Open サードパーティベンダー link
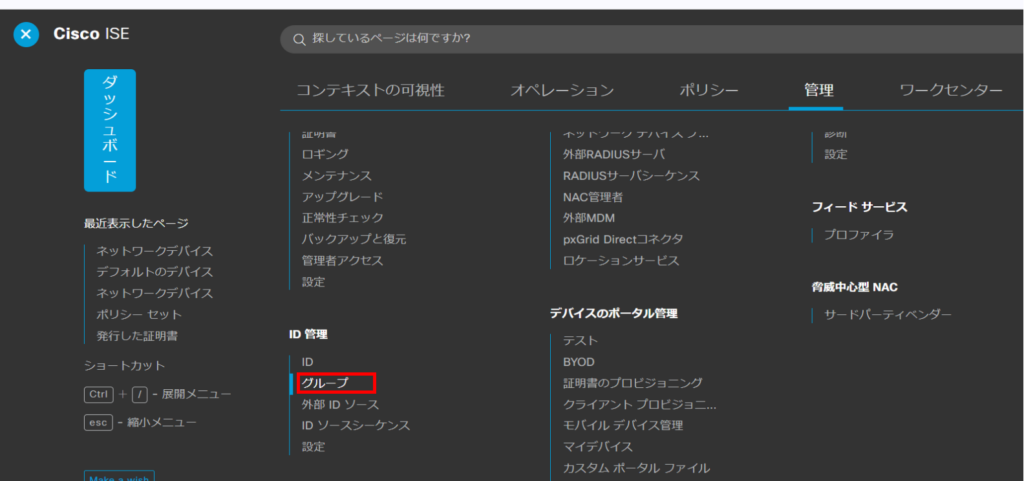Viewport: 1024px width, 481px height. 888,315
